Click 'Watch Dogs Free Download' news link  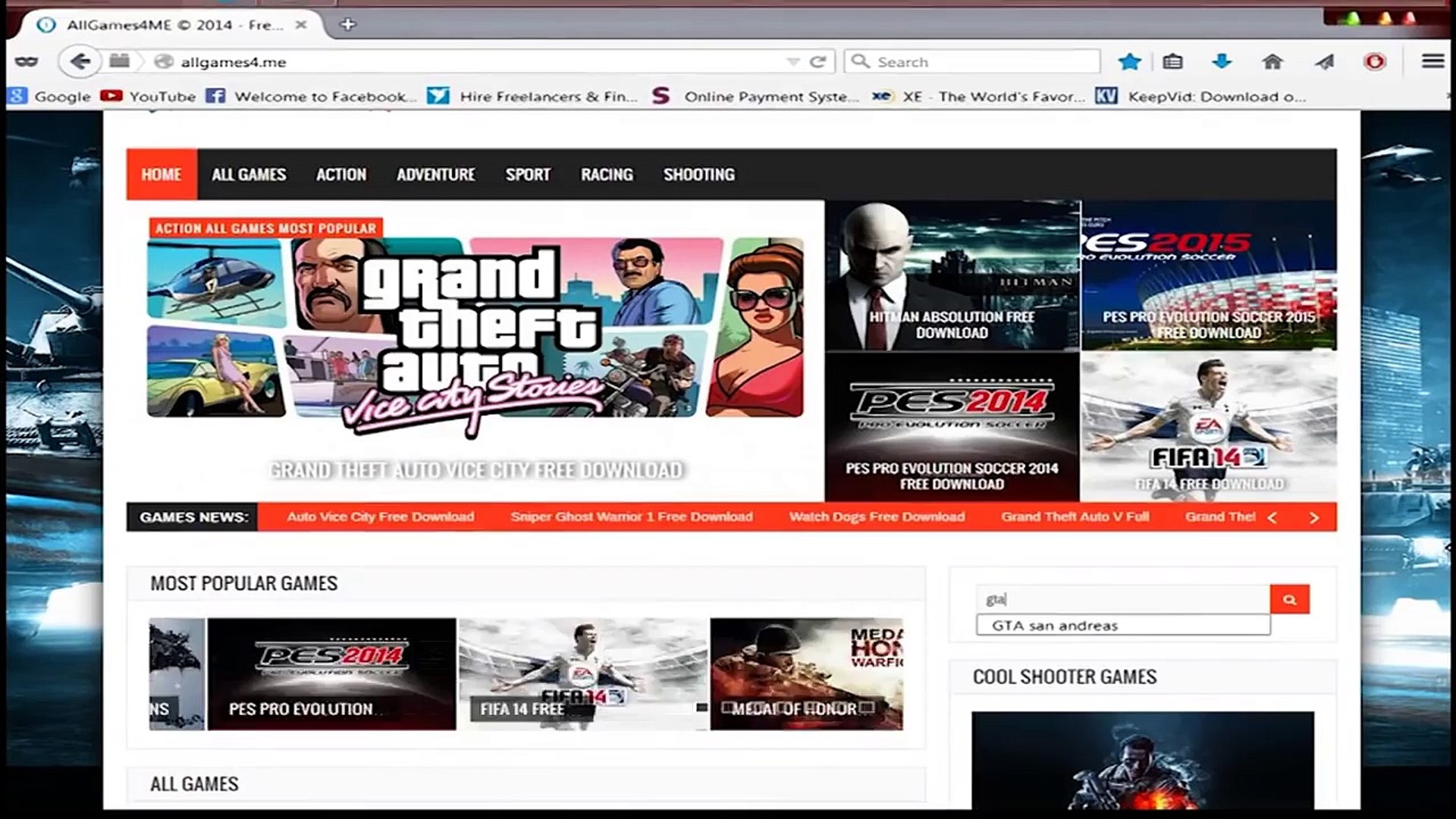pos(877,516)
